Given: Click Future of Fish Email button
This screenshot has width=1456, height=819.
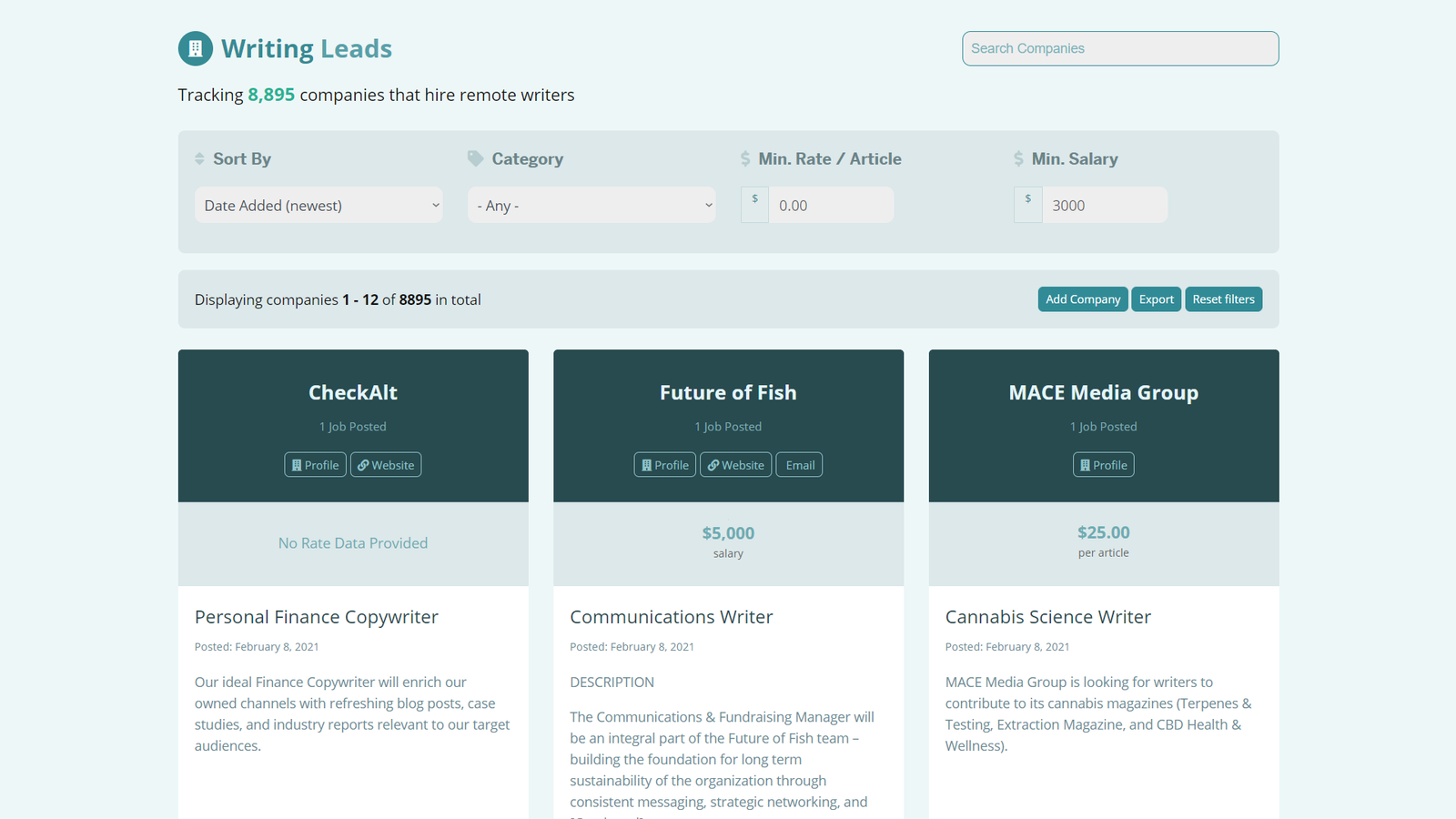Looking at the screenshot, I should (800, 465).
